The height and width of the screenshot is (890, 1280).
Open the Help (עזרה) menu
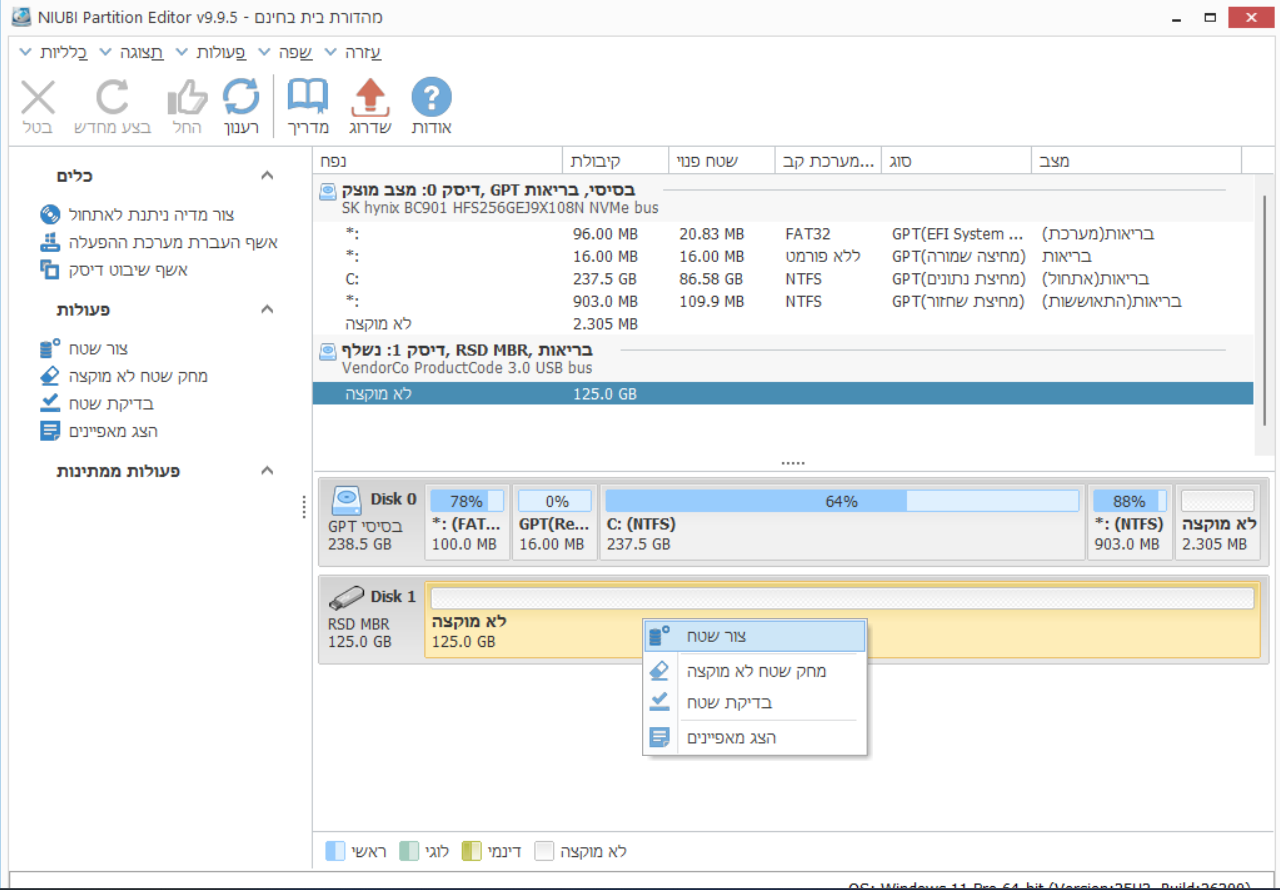tap(362, 52)
